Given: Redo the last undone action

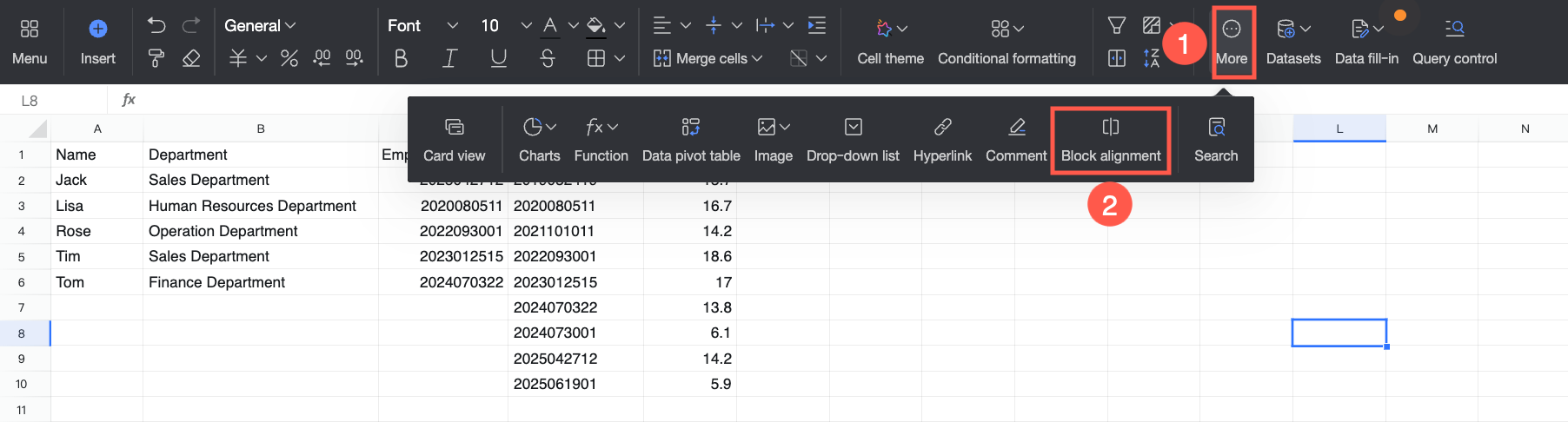Looking at the screenshot, I should (x=191, y=25).
